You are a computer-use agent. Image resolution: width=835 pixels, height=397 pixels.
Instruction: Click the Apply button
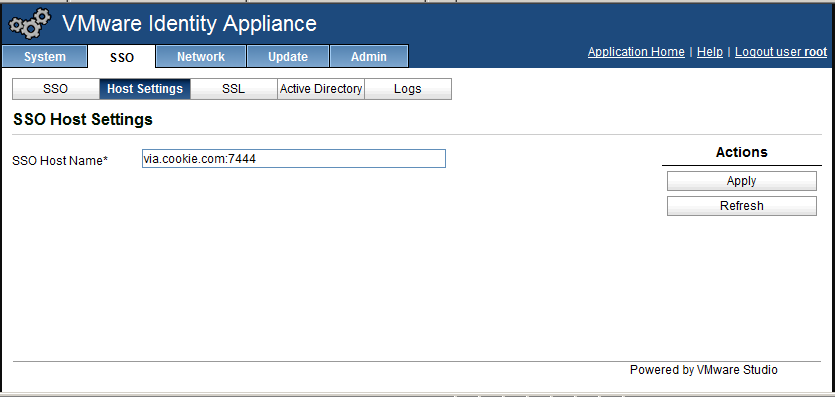click(742, 181)
